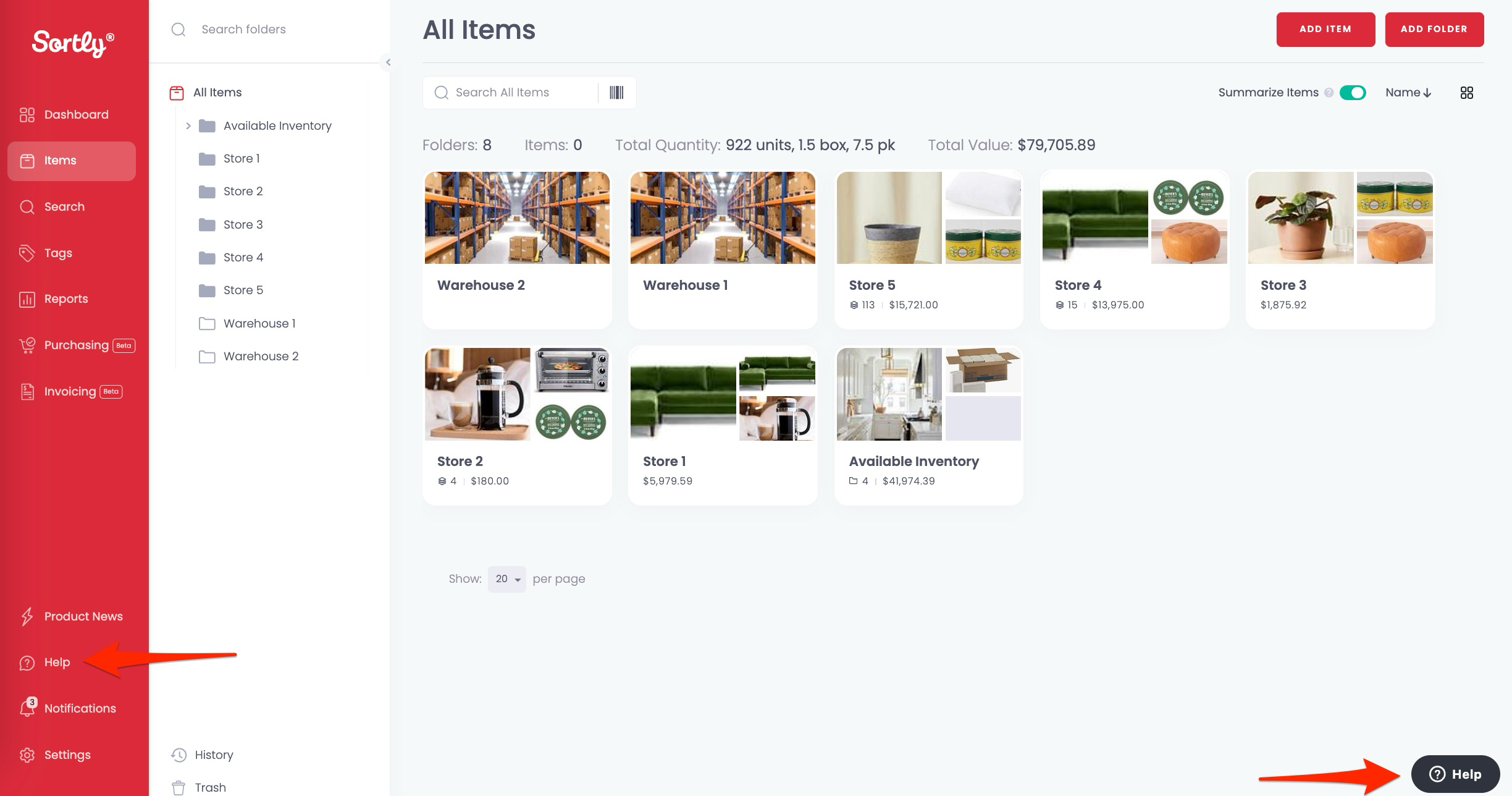Open Notifications bell in sidebar
Screen dimensions: 1512x796
point(28,708)
